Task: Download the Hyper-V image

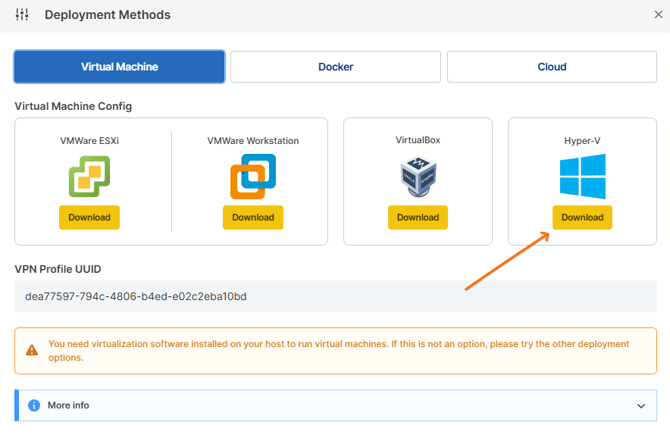Action: (x=582, y=217)
